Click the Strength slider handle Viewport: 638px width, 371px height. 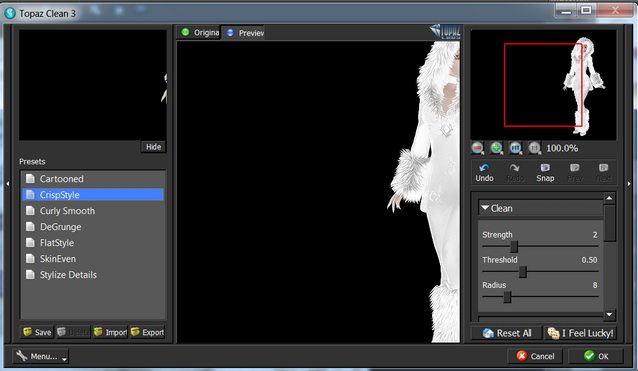pyautogui.click(x=514, y=246)
